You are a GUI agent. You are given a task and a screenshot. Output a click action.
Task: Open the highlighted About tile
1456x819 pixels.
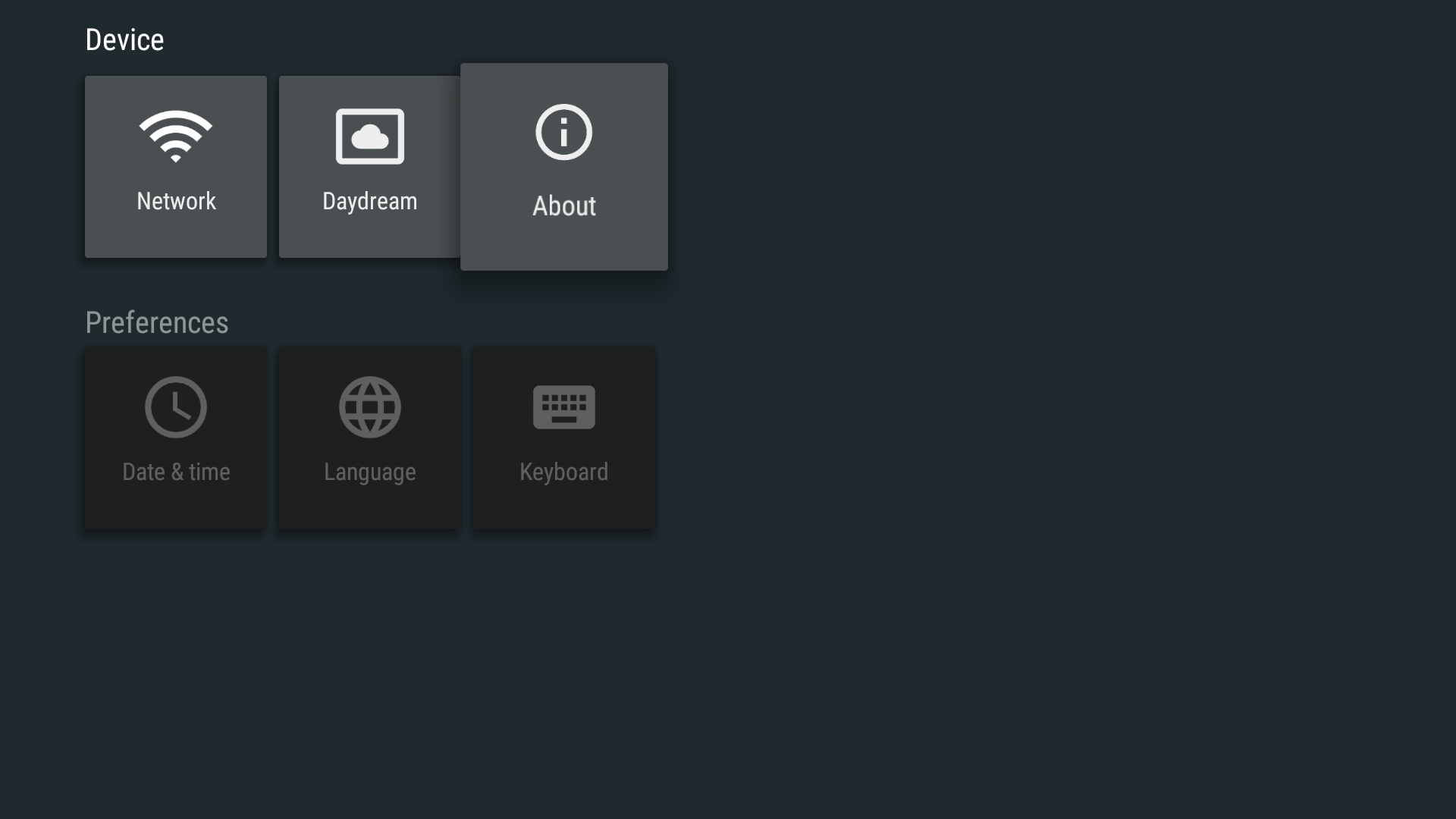coord(564,167)
